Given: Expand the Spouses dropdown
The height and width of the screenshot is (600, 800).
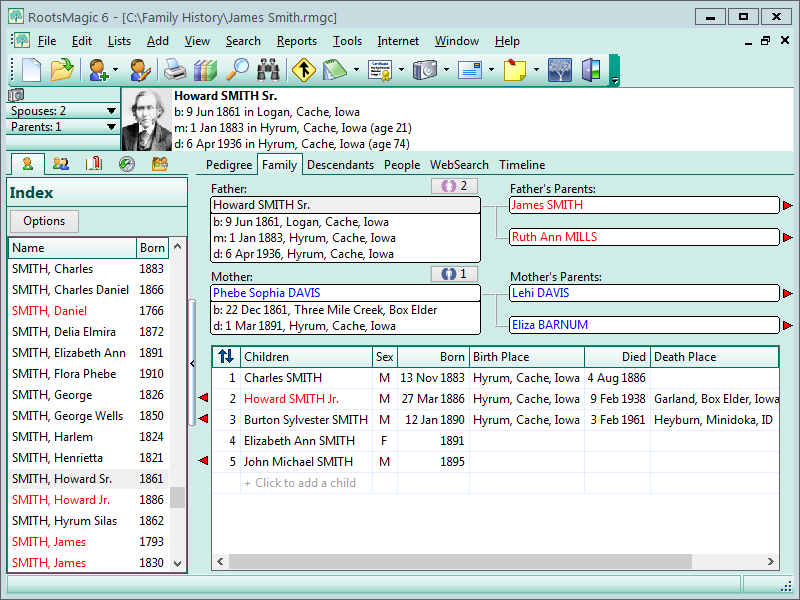Looking at the screenshot, I should tap(112, 111).
